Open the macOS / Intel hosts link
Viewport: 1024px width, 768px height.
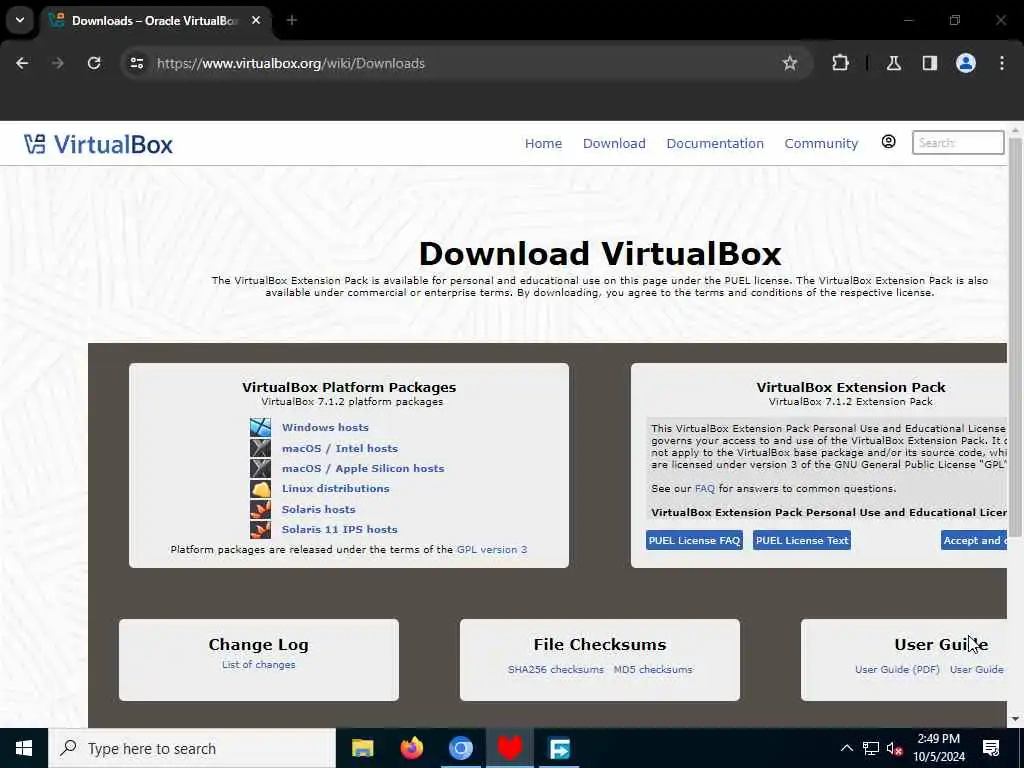tap(340, 448)
